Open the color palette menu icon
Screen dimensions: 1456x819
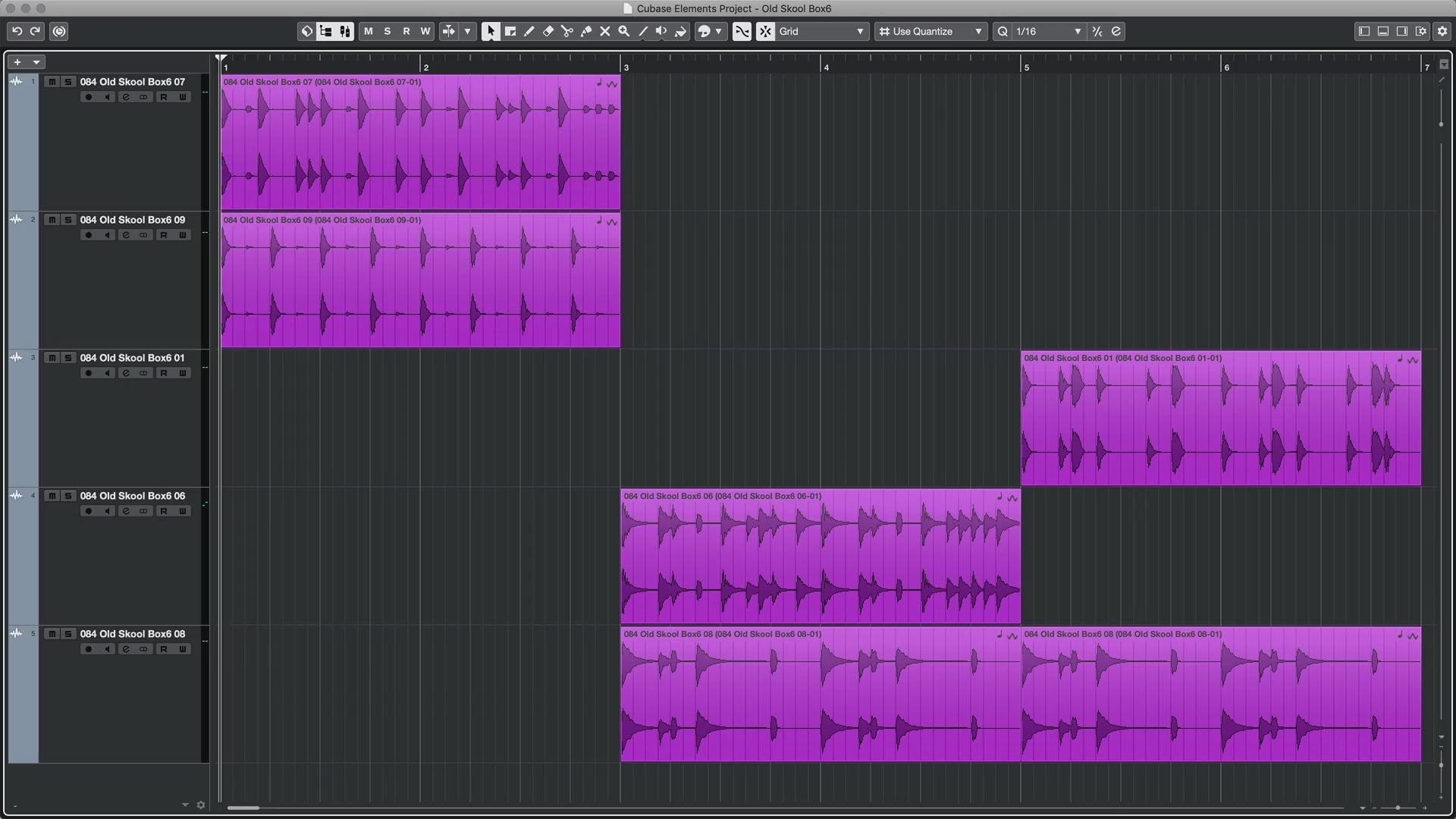pyautogui.click(x=704, y=31)
